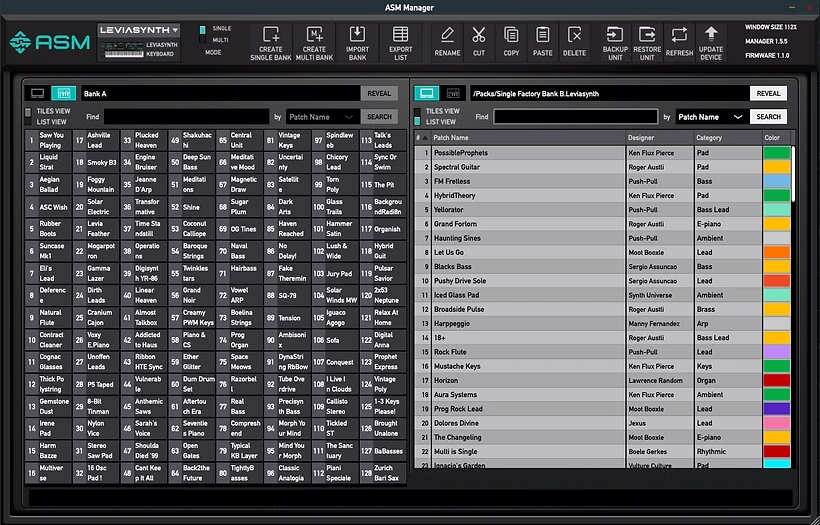Expand right panel Patch Name dropdown
Screen dimensions: 820x525
point(711,117)
